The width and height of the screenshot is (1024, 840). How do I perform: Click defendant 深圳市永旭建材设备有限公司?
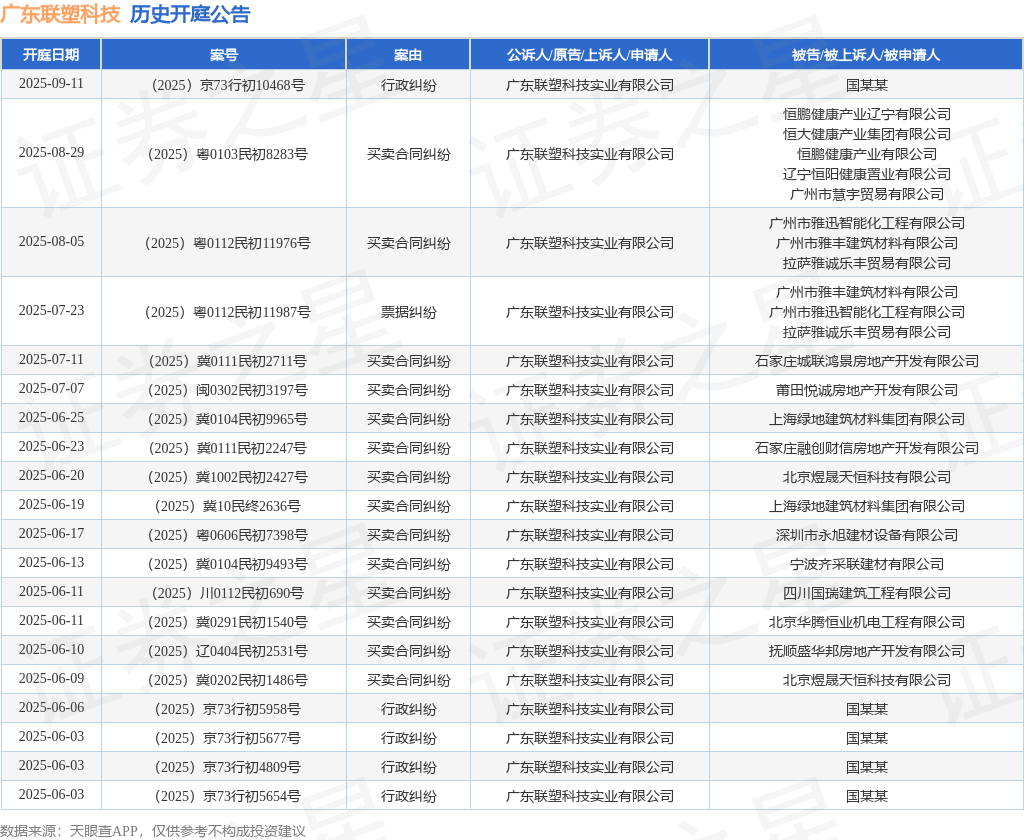click(867, 535)
